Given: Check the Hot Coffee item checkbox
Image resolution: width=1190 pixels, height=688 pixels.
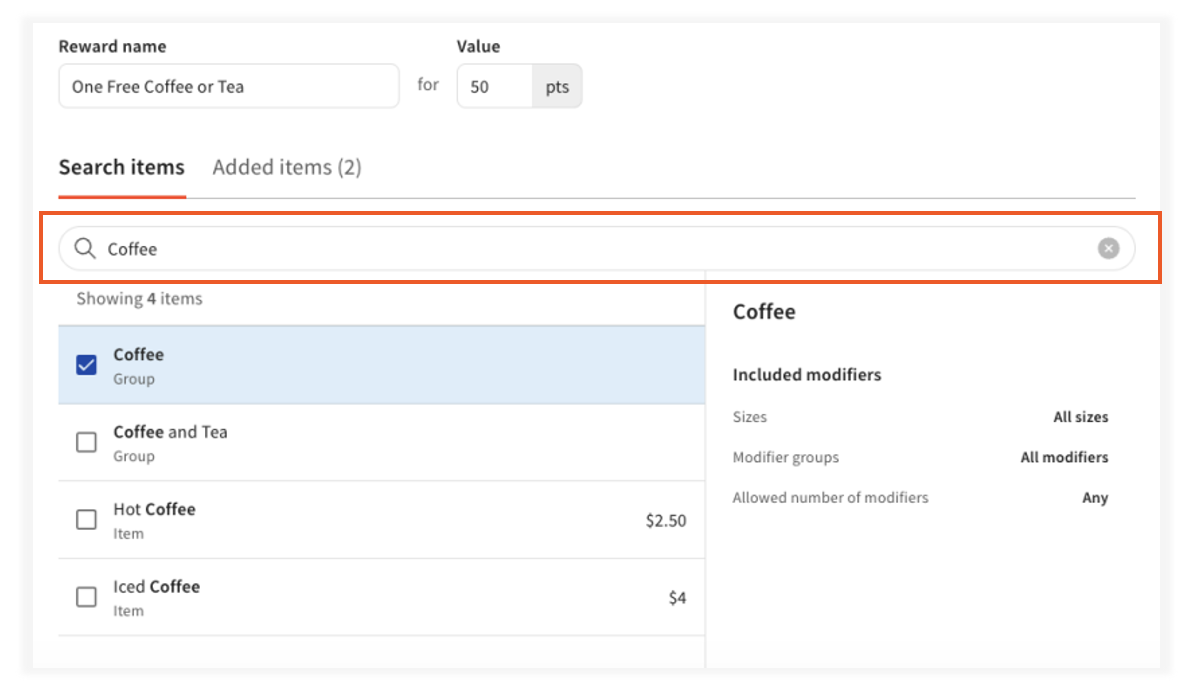Looking at the screenshot, I should click(x=86, y=519).
